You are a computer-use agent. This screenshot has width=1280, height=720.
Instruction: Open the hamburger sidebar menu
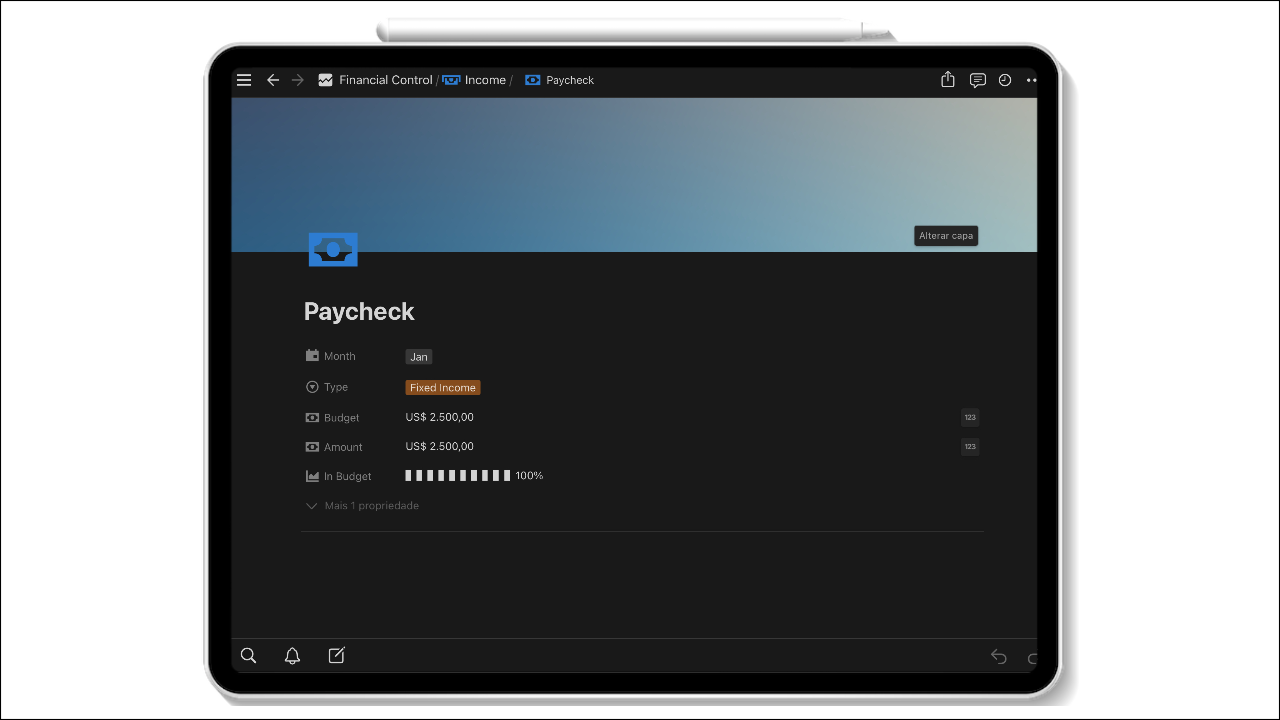coord(244,80)
